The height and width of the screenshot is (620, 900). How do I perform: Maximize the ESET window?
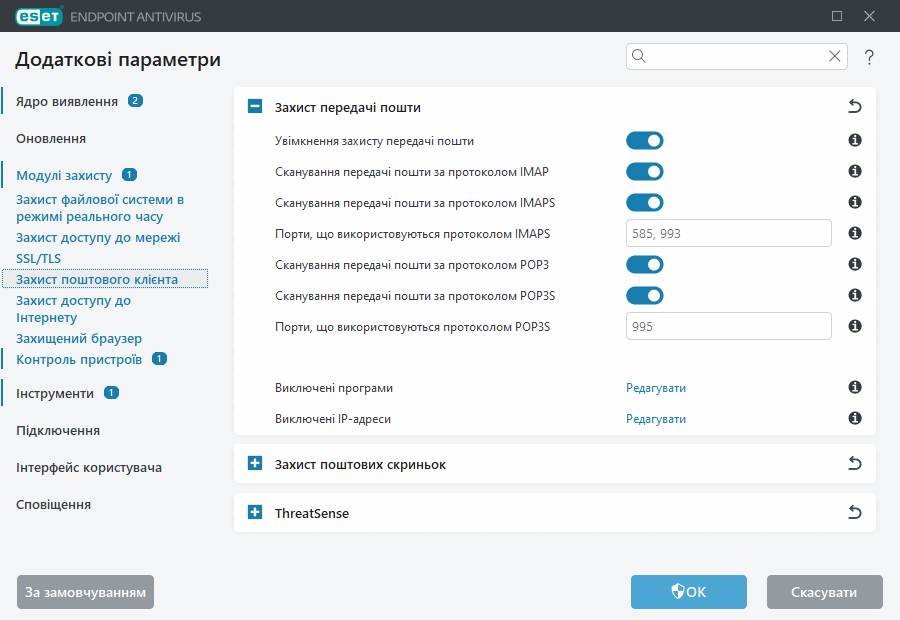click(x=837, y=16)
